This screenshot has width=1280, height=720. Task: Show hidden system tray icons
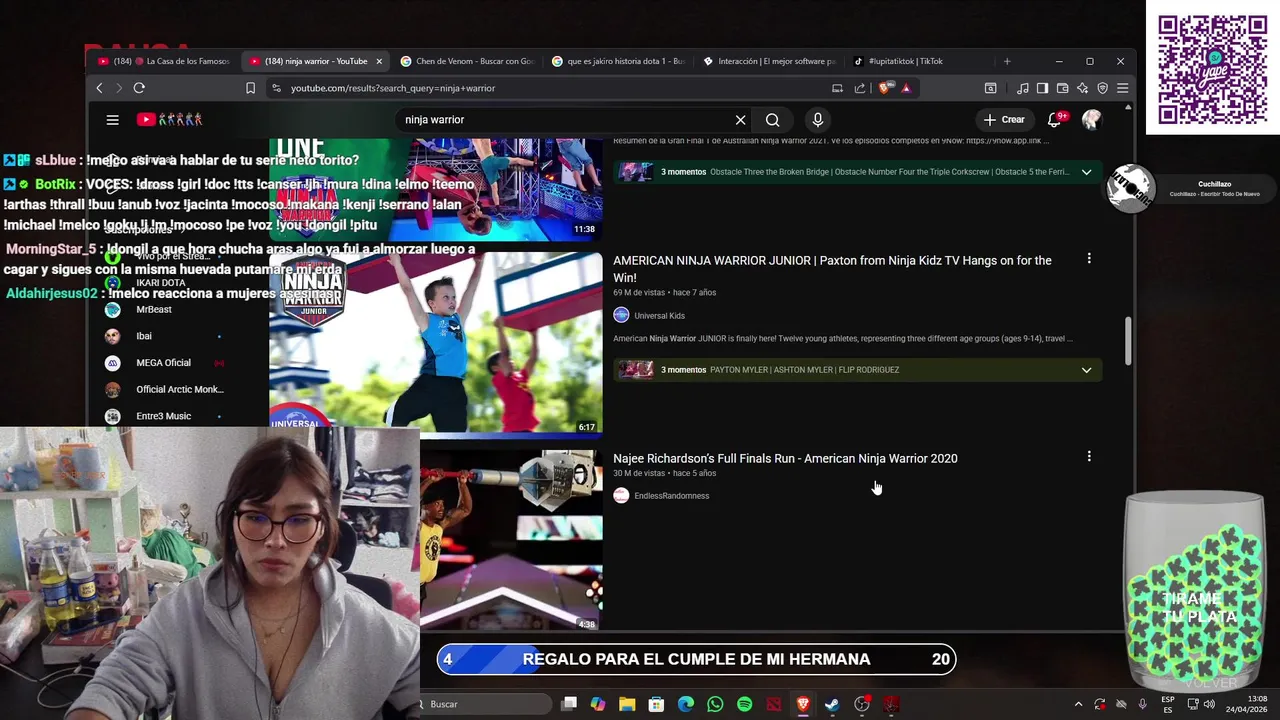(1078, 704)
